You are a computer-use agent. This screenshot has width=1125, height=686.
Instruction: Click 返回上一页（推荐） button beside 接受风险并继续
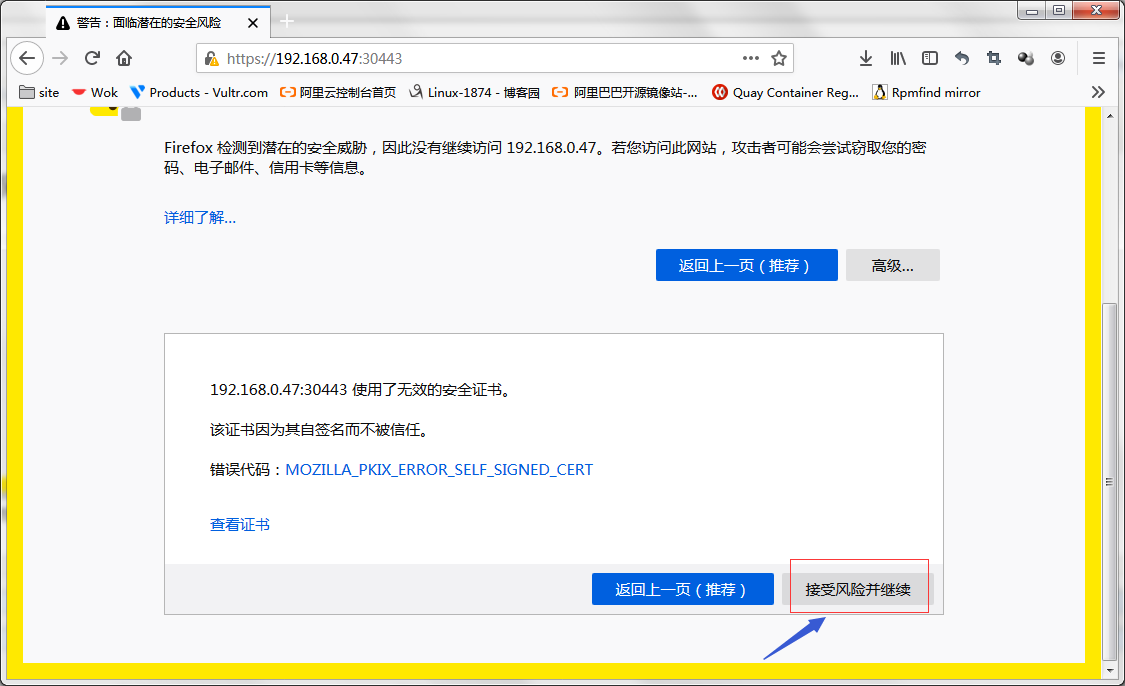(682, 589)
